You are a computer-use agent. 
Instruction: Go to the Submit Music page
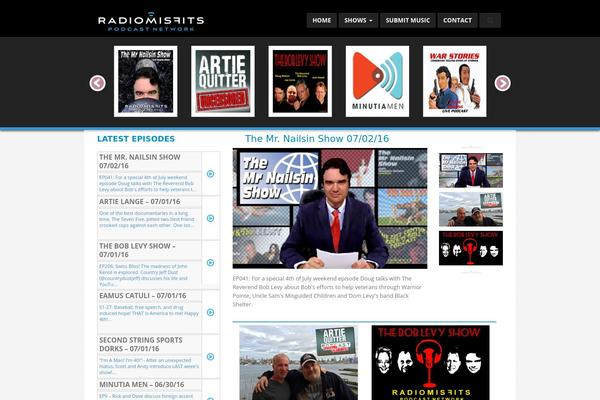tap(408, 20)
